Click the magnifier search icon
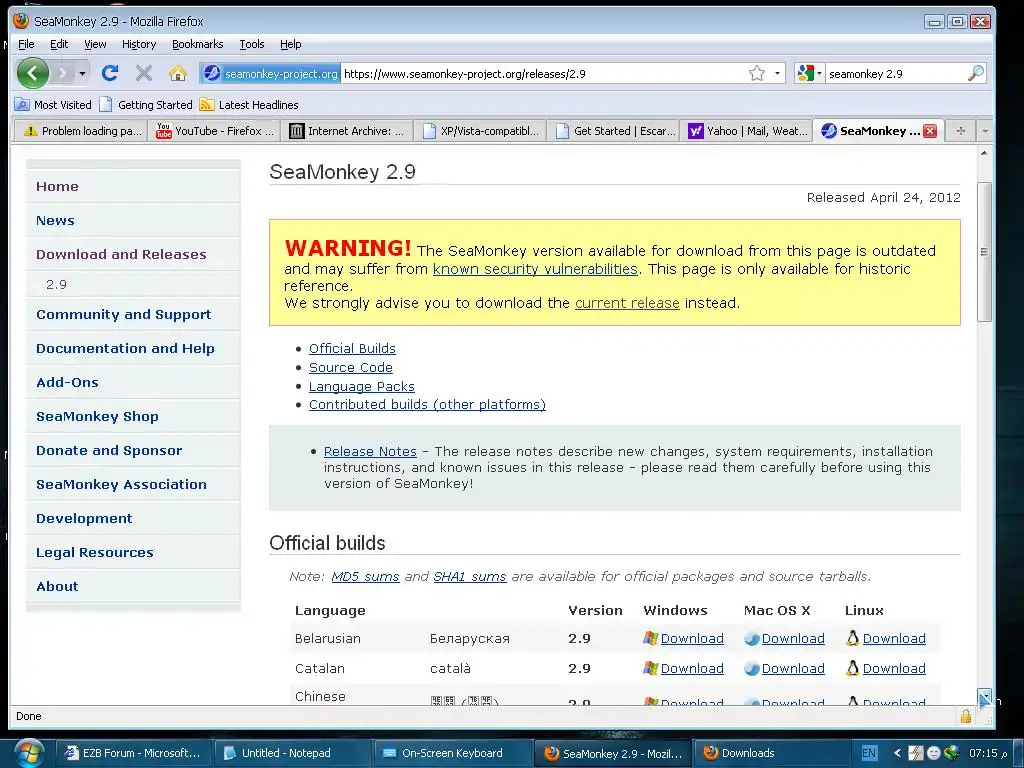 click(976, 73)
